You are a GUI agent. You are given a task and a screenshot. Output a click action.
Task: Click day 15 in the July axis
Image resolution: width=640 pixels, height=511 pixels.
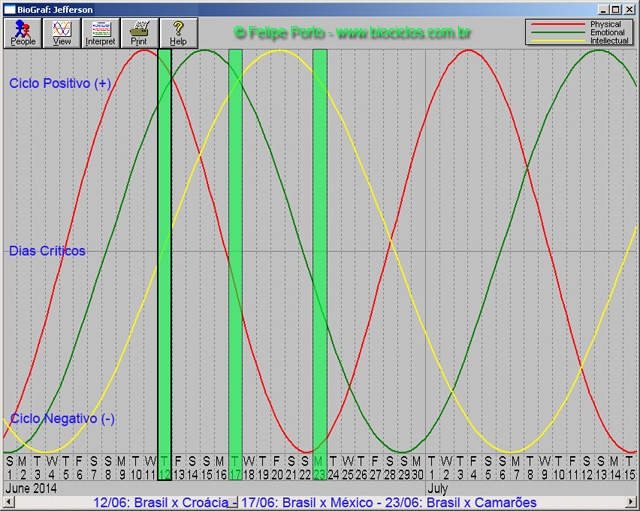point(630,475)
